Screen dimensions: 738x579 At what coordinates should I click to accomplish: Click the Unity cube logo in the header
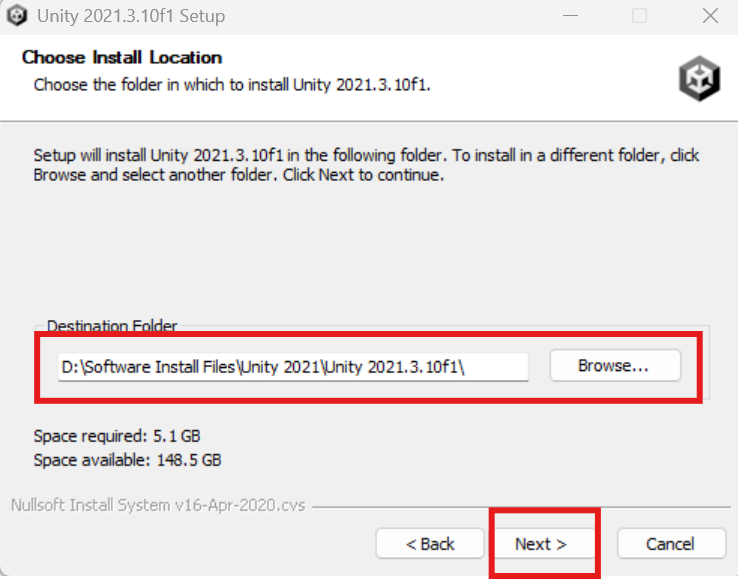(x=699, y=78)
